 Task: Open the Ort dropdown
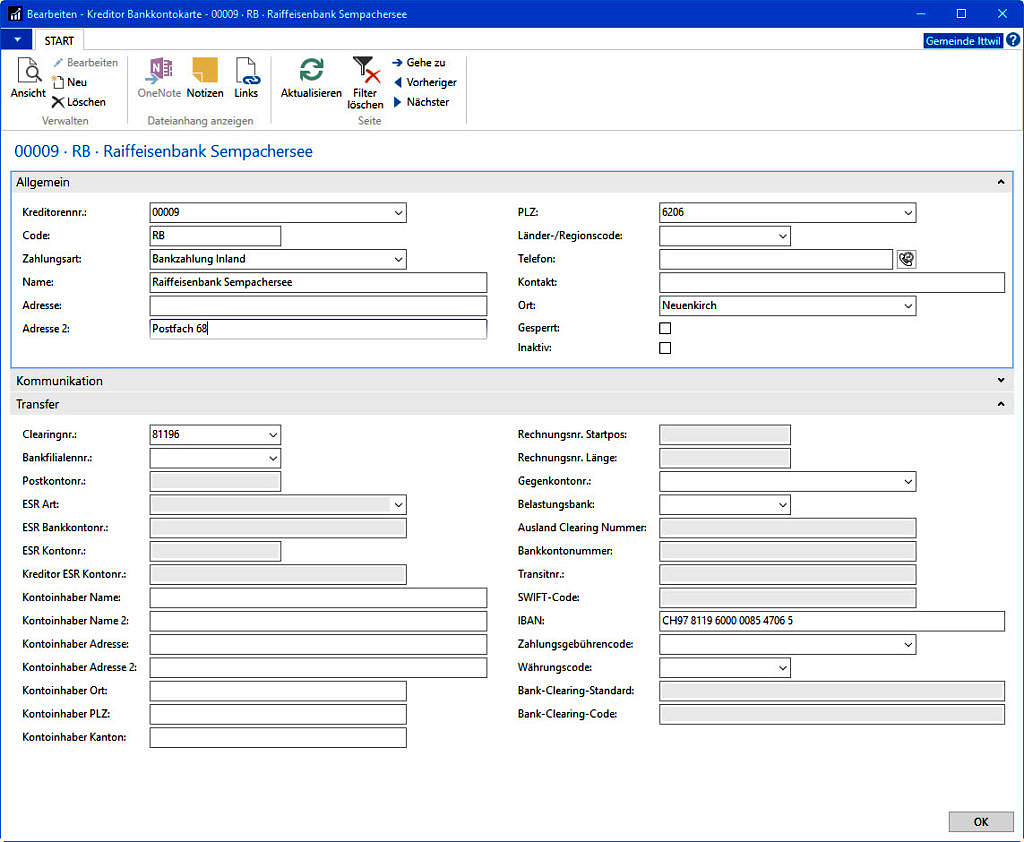[x=908, y=306]
